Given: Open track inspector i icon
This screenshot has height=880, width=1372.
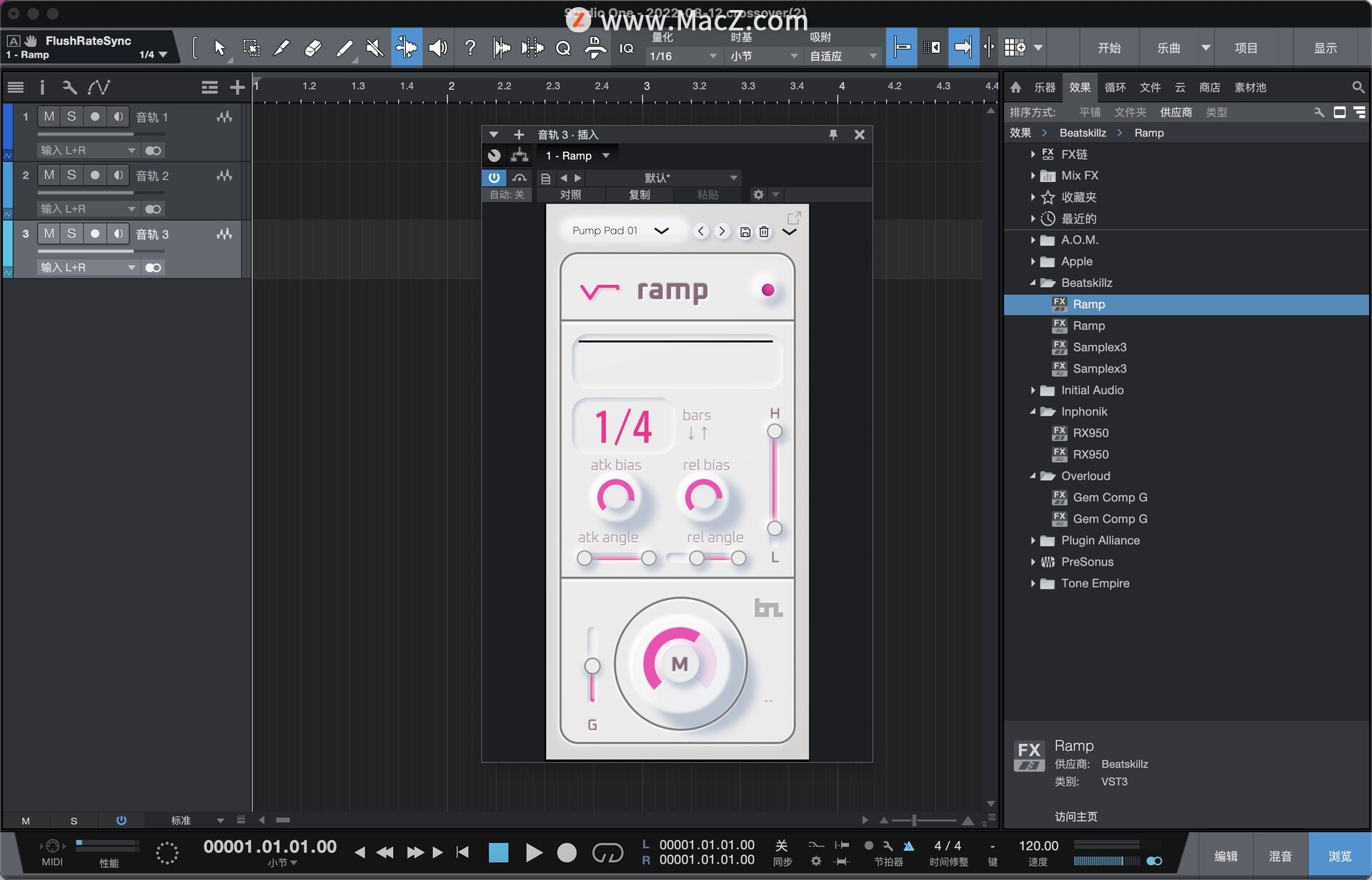Looking at the screenshot, I should 42,87.
